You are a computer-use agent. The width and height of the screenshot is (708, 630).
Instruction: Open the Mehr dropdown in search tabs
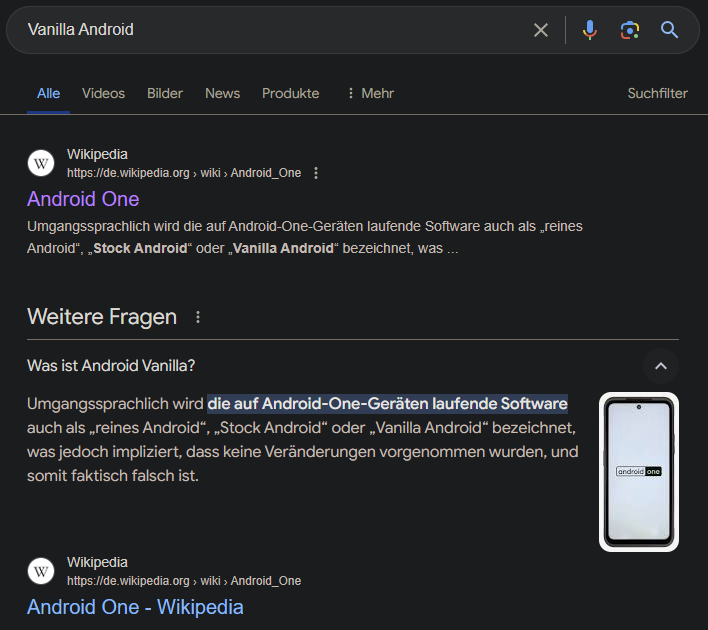pyautogui.click(x=370, y=93)
